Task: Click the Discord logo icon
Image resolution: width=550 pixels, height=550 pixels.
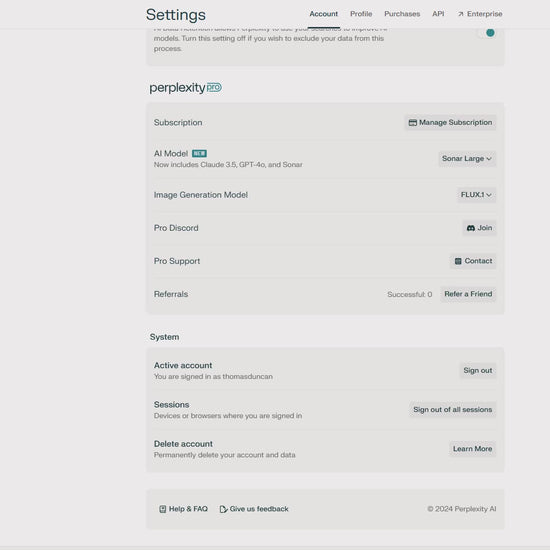Action: [471, 228]
